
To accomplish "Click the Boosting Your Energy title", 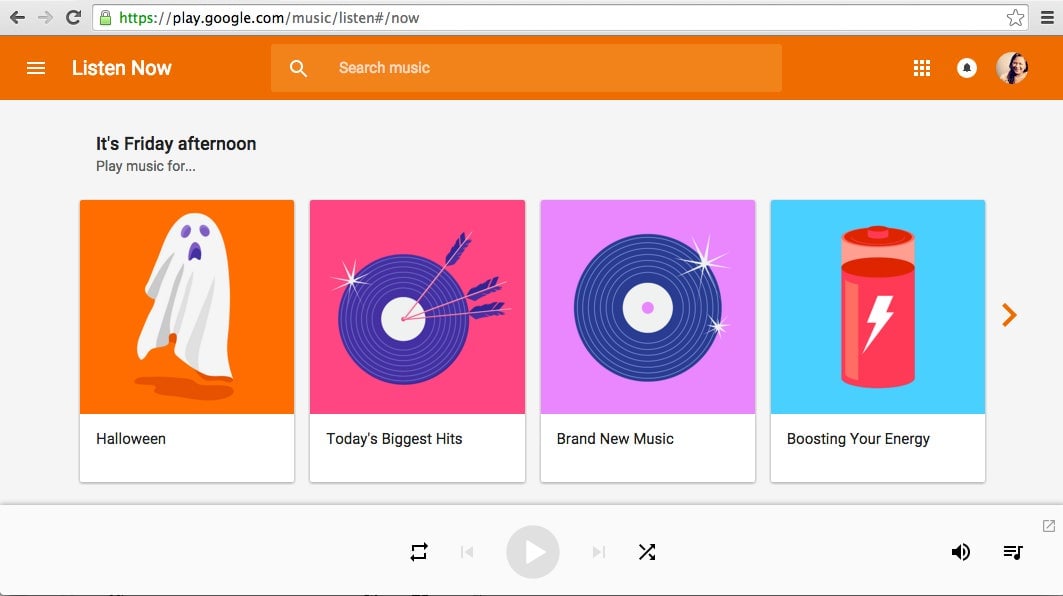I will [858, 439].
